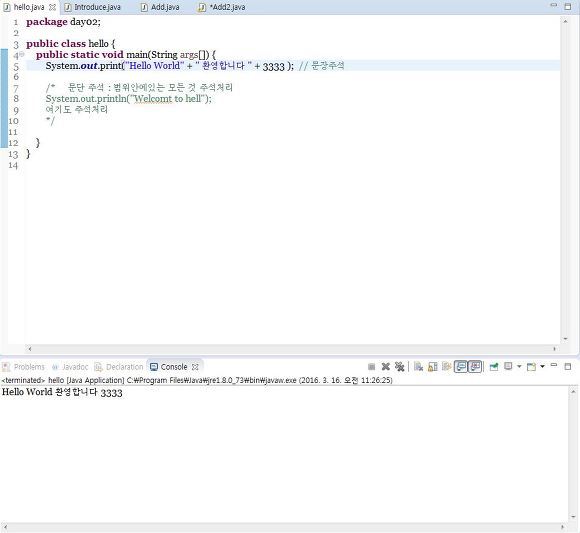The height and width of the screenshot is (533, 580).
Task: Click the Open Console icon
Action: (532, 367)
